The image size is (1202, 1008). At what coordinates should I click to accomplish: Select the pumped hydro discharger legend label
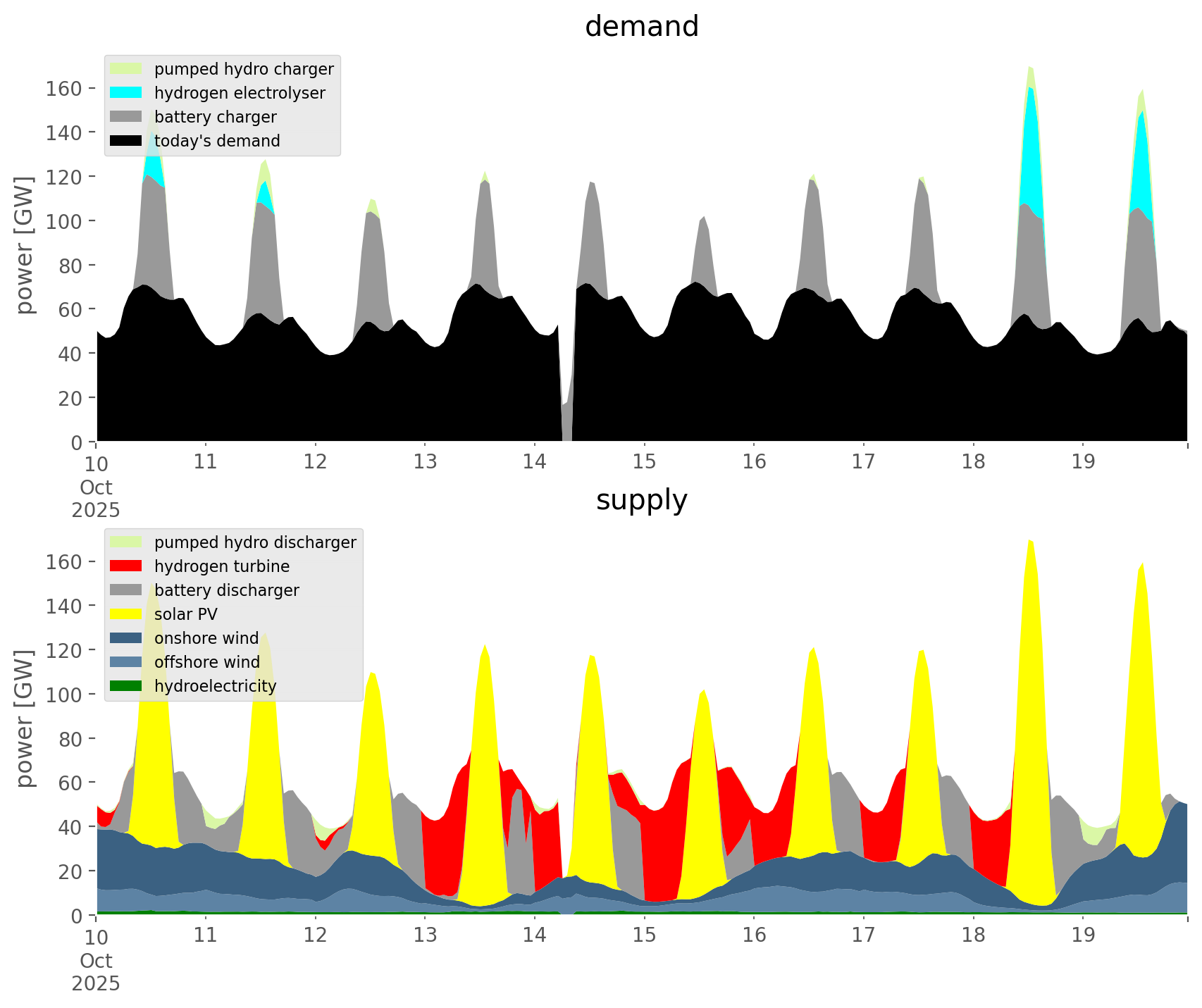(255, 542)
